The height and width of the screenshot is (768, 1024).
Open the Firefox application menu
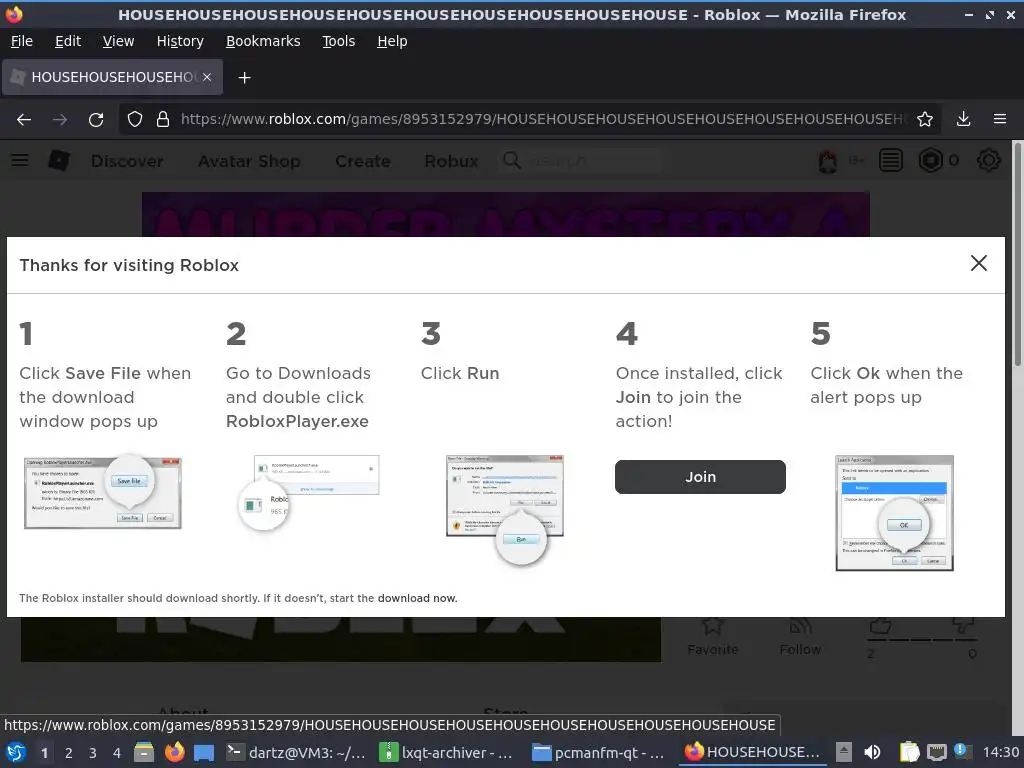1000,119
